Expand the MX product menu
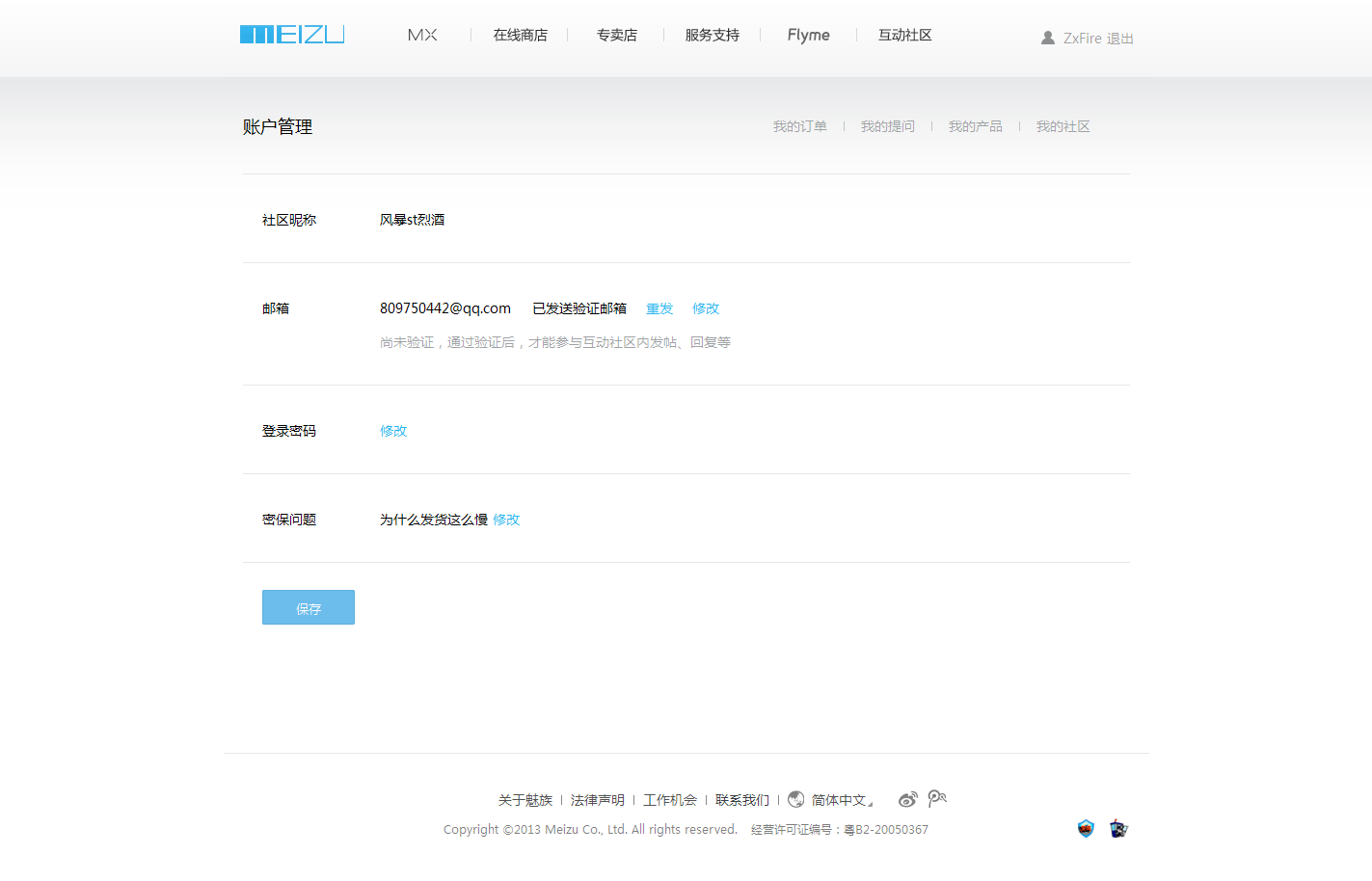1372x881 pixels. coord(422,34)
